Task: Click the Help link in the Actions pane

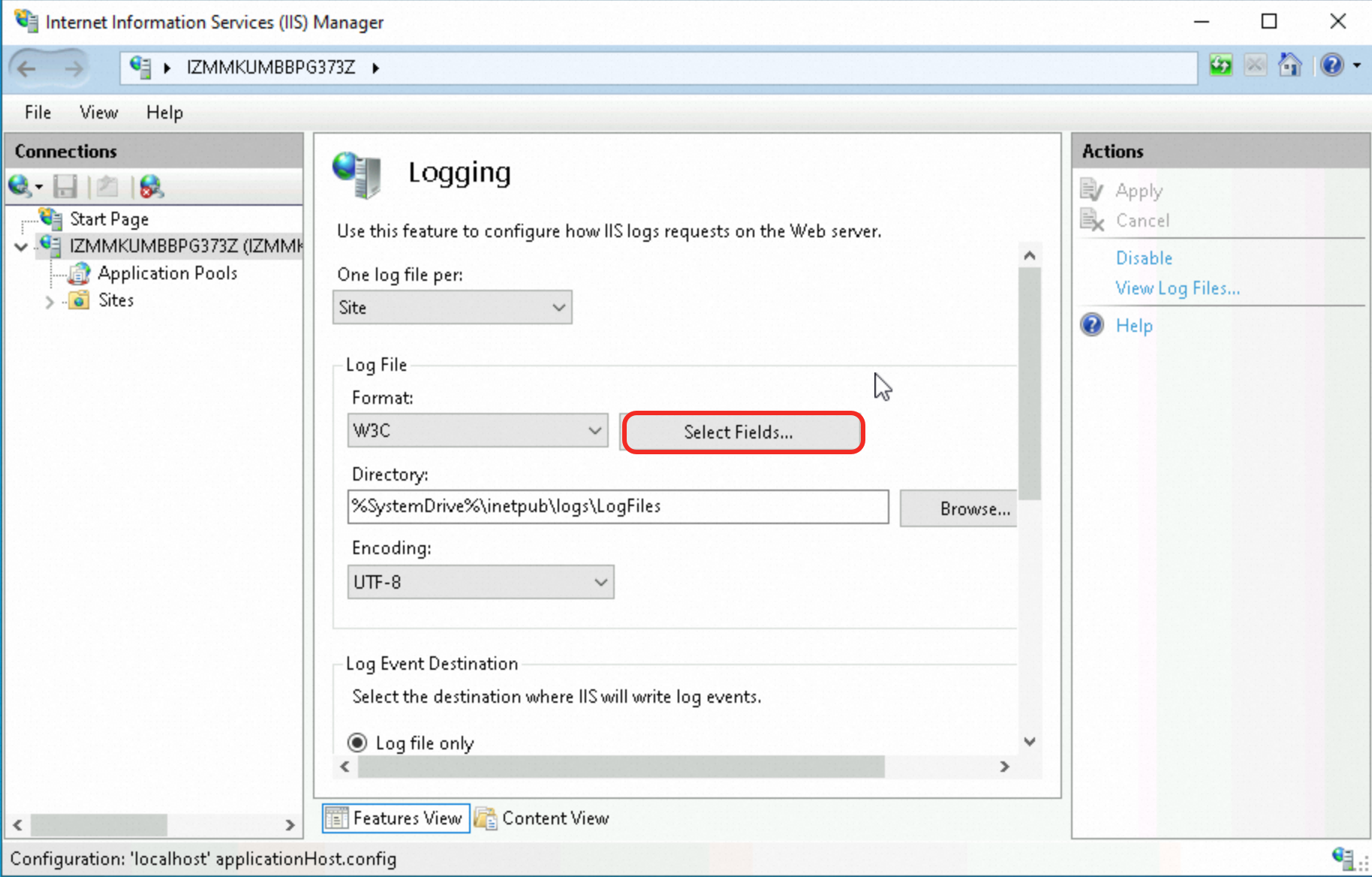Action: [x=1134, y=326]
